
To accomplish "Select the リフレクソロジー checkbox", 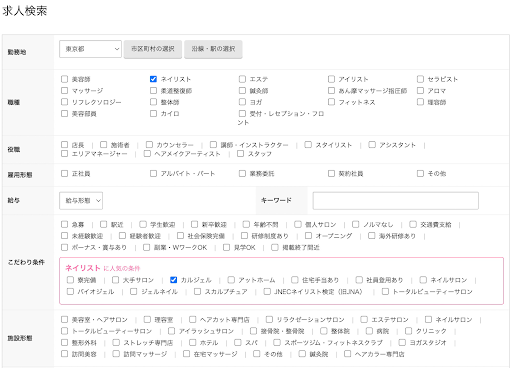I will point(64,102).
